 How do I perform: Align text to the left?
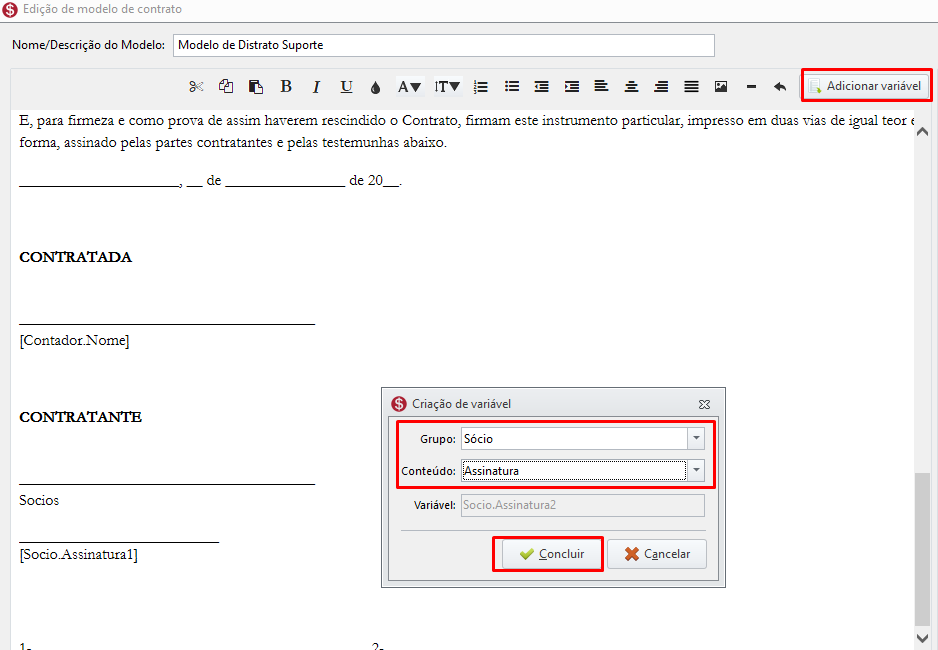pos(601,87)
